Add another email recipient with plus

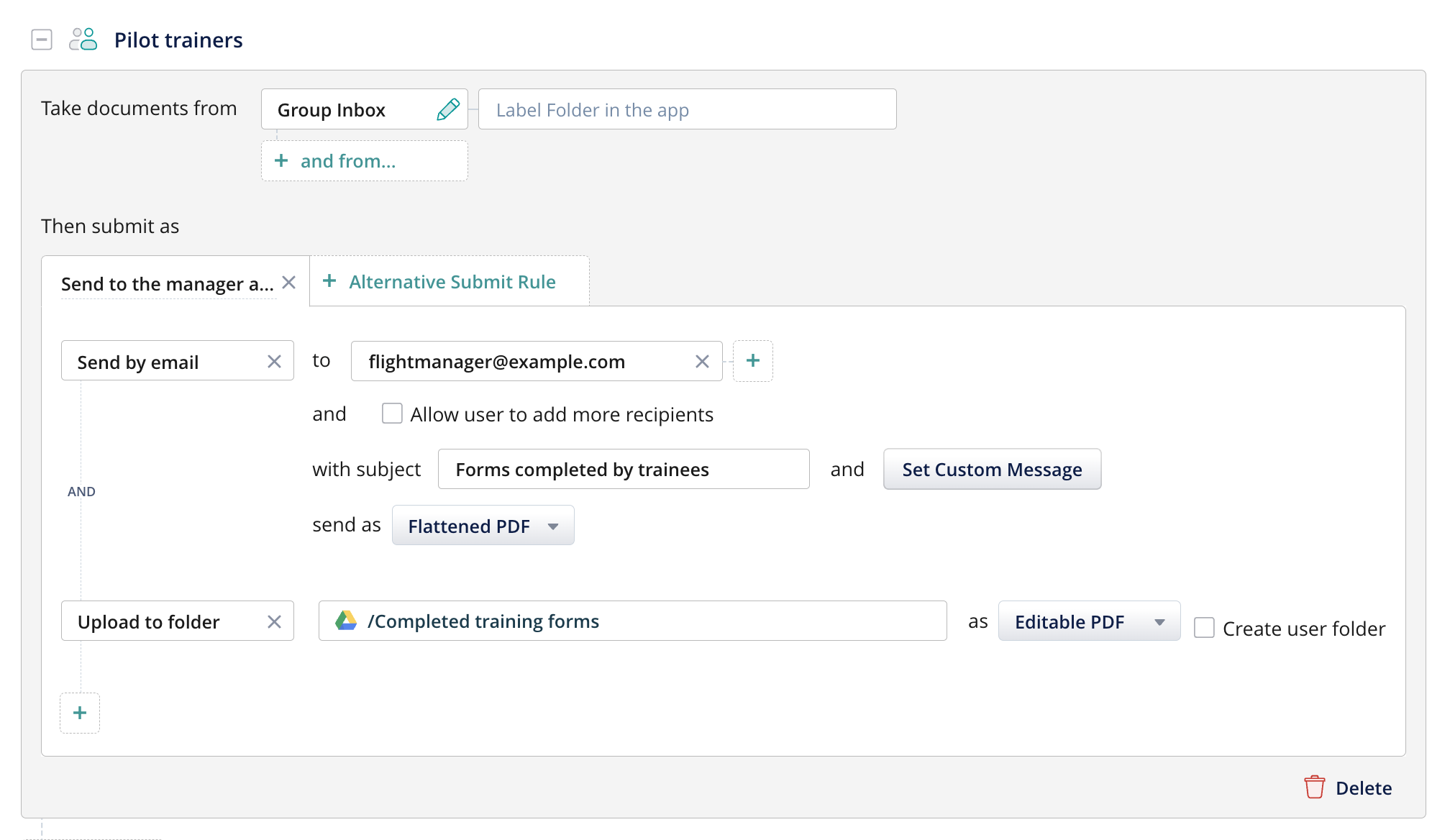click(x=752, y=361)
